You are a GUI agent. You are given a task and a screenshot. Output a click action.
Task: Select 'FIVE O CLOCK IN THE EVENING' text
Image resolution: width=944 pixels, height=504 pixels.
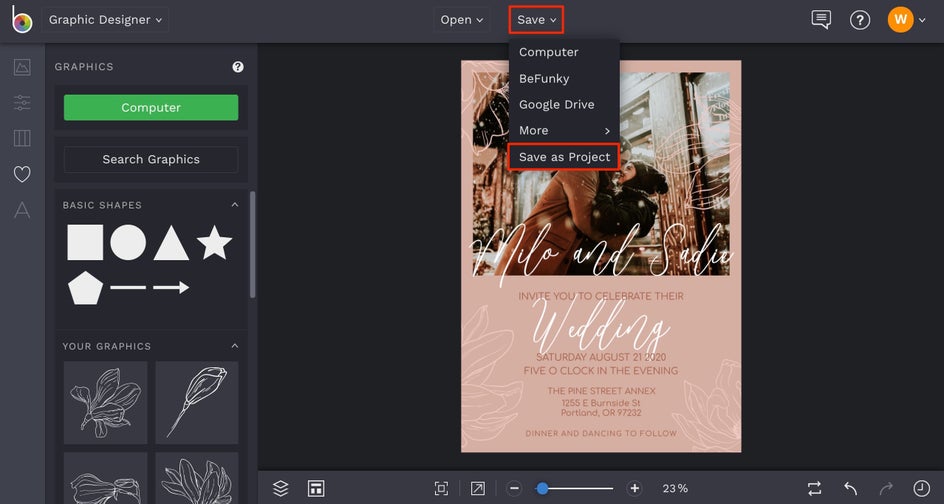[x=601, y=371]
